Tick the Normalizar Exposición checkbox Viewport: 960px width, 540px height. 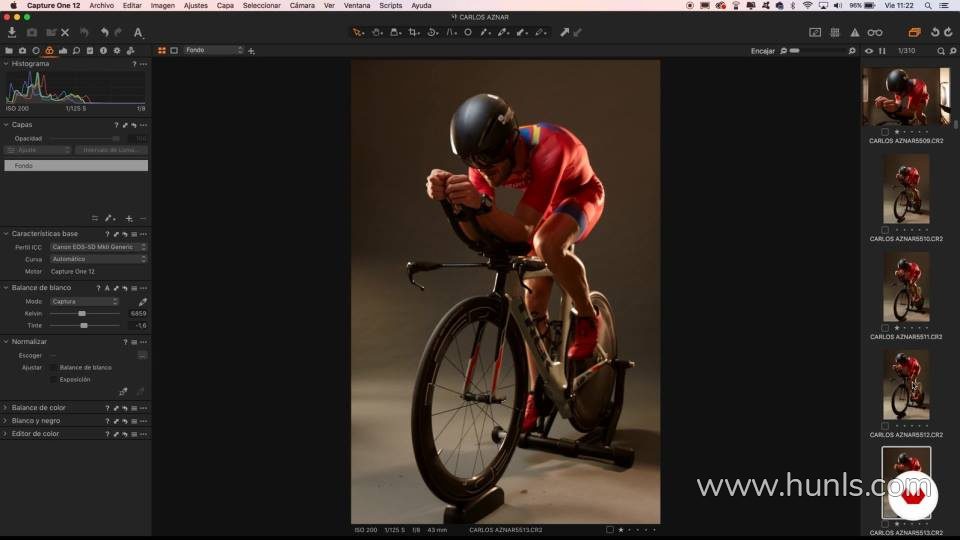pos(54,380)
